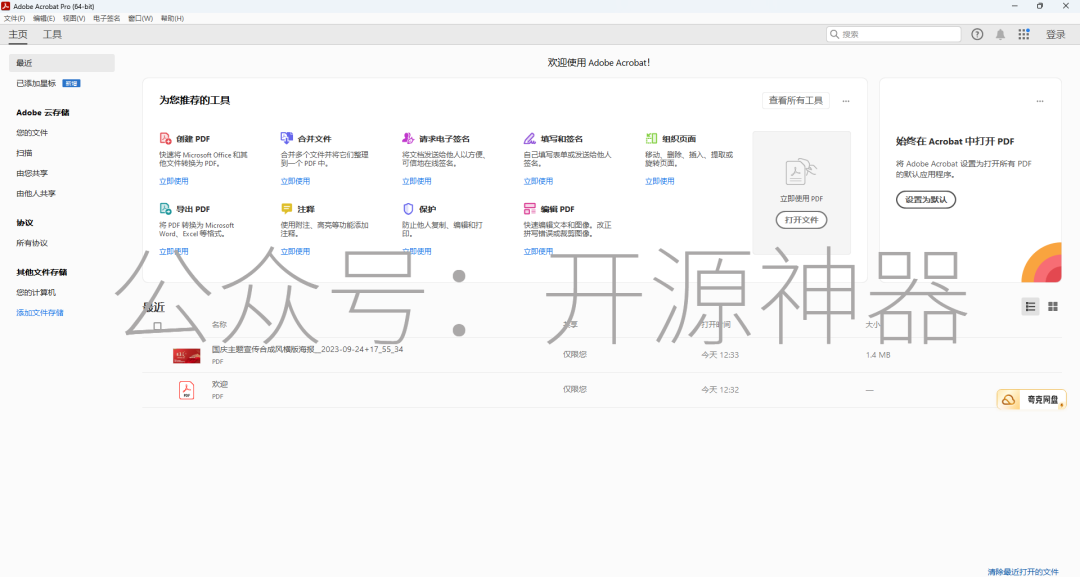Click the 清除最近打开的文件 link
Screen dimensions: 1080x577
(x=1023, y=571)
